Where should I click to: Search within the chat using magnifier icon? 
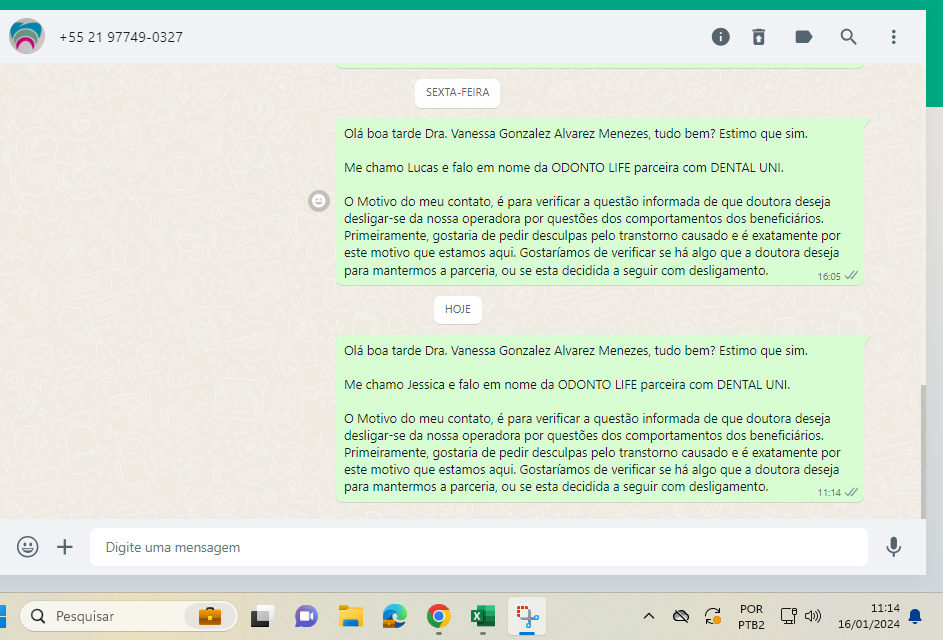point(849,37)
